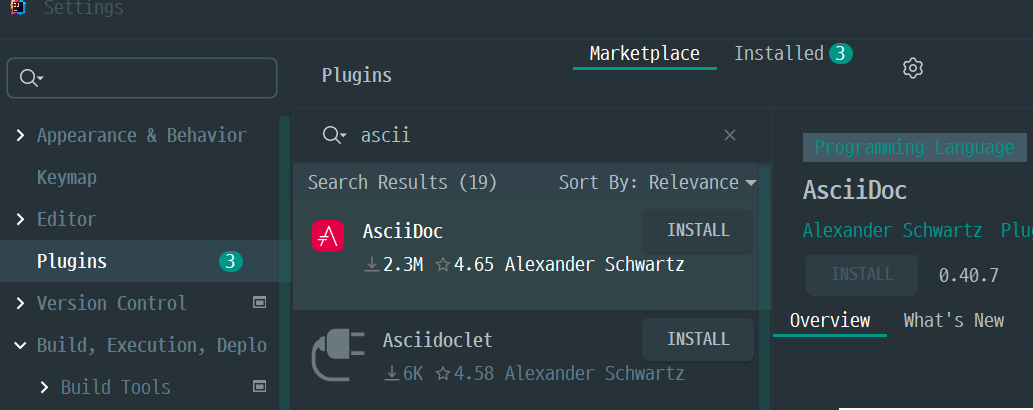This screenshot has width=1033, height=410.
Task: Open the Sort By Relevance dropdown
Action: 657,183
